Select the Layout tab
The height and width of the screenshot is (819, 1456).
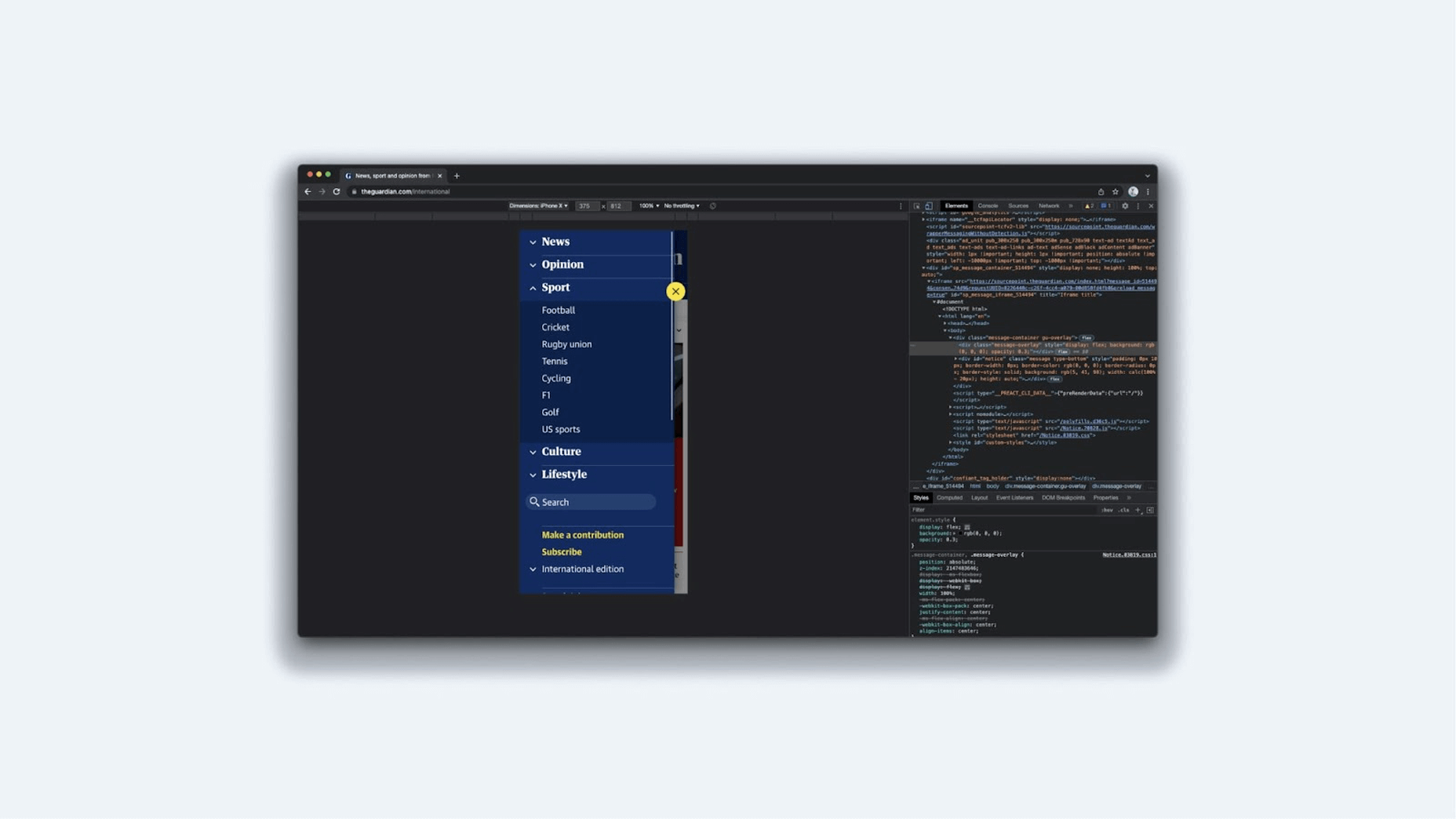pos(980,498)
